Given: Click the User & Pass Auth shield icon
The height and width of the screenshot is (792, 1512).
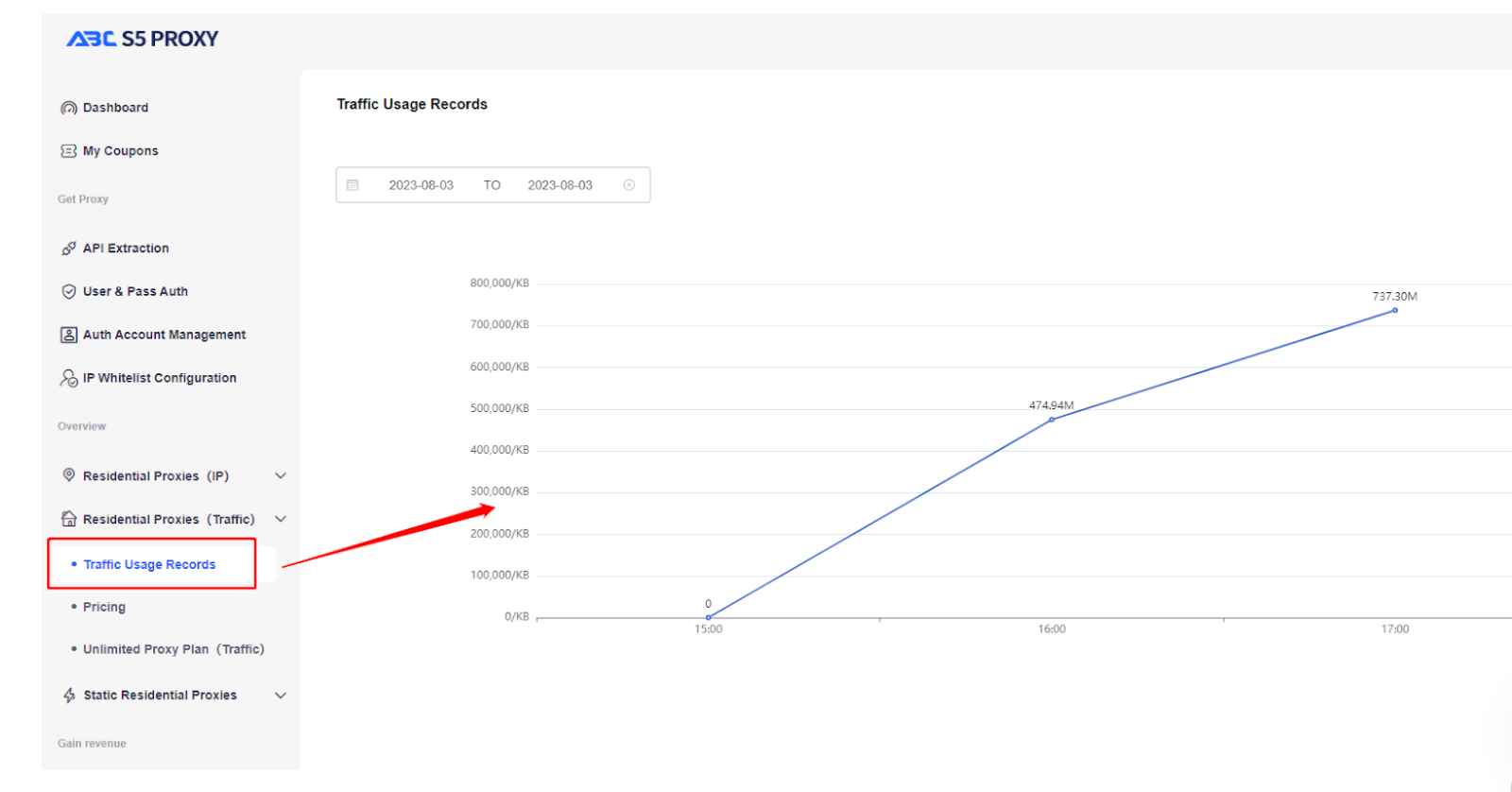Looking at the screenshot, I should [69, 292].
